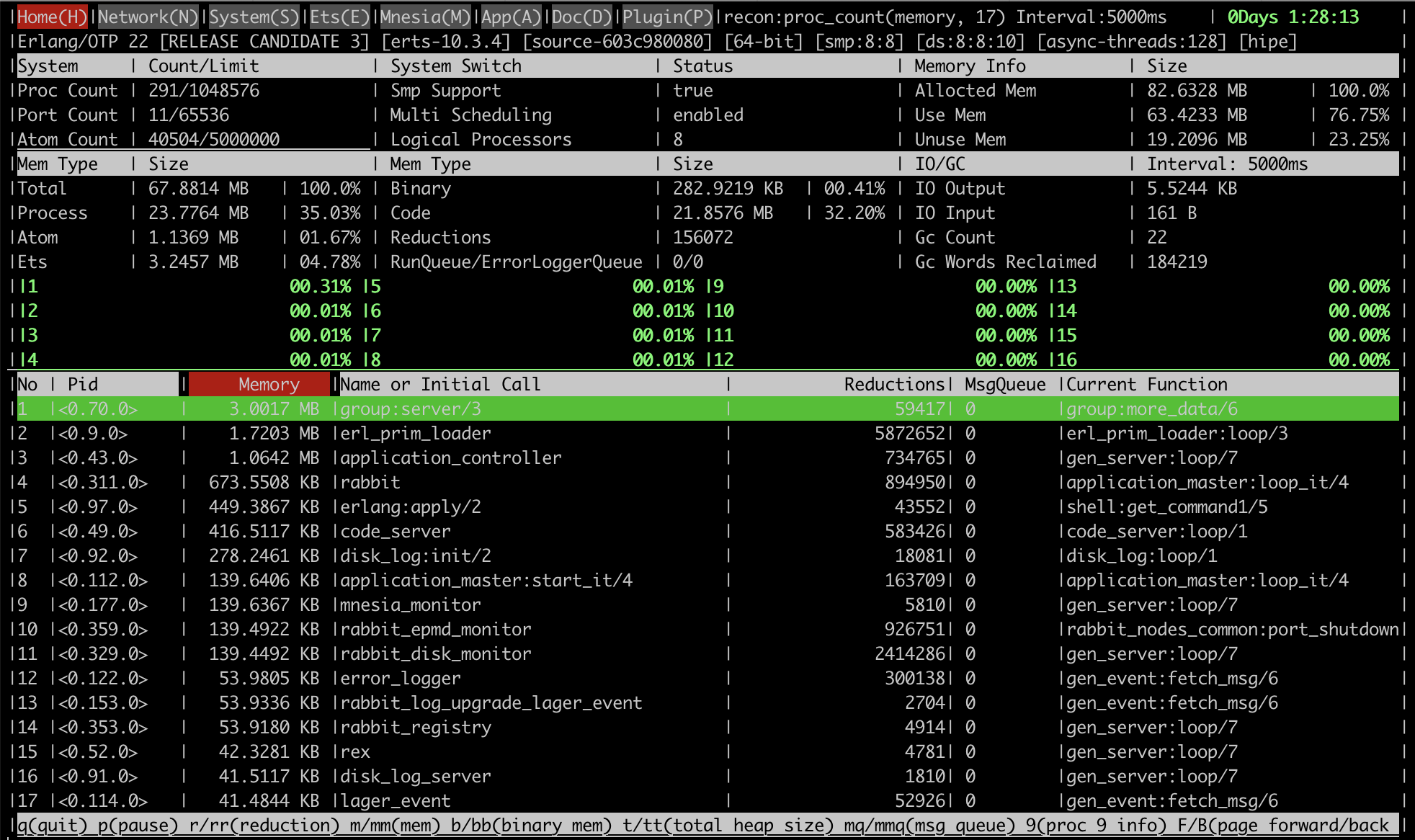Viewport: 1415px width, 840px height.
Task: Select the Memory column header
Action: point(268,385)
